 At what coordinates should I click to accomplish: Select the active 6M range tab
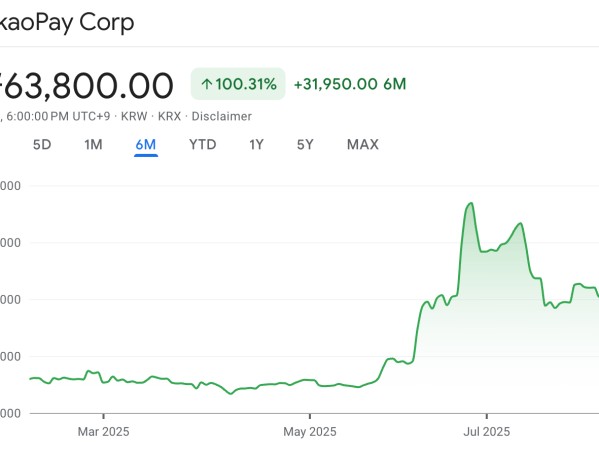[146, 145]
